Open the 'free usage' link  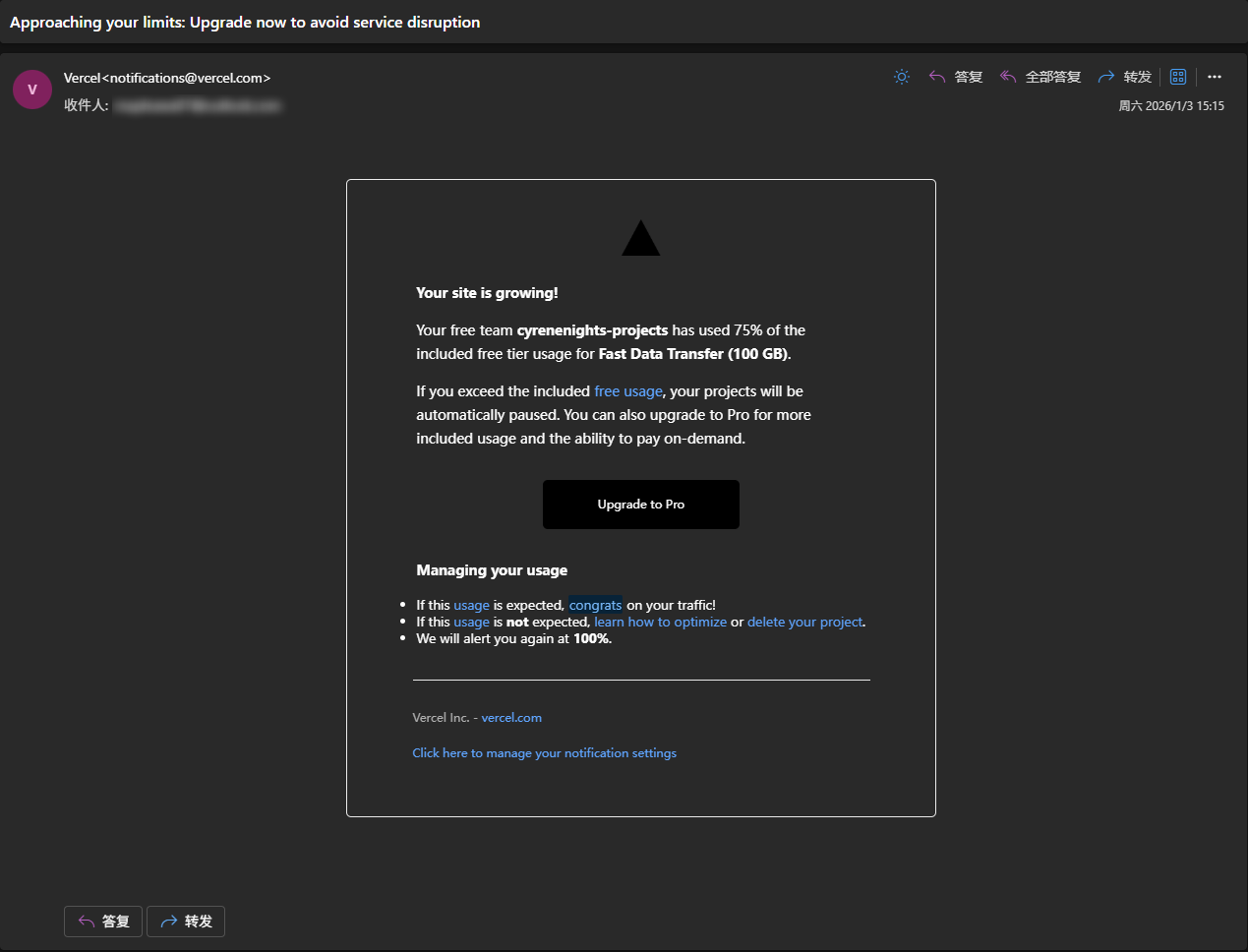[628, 391]
